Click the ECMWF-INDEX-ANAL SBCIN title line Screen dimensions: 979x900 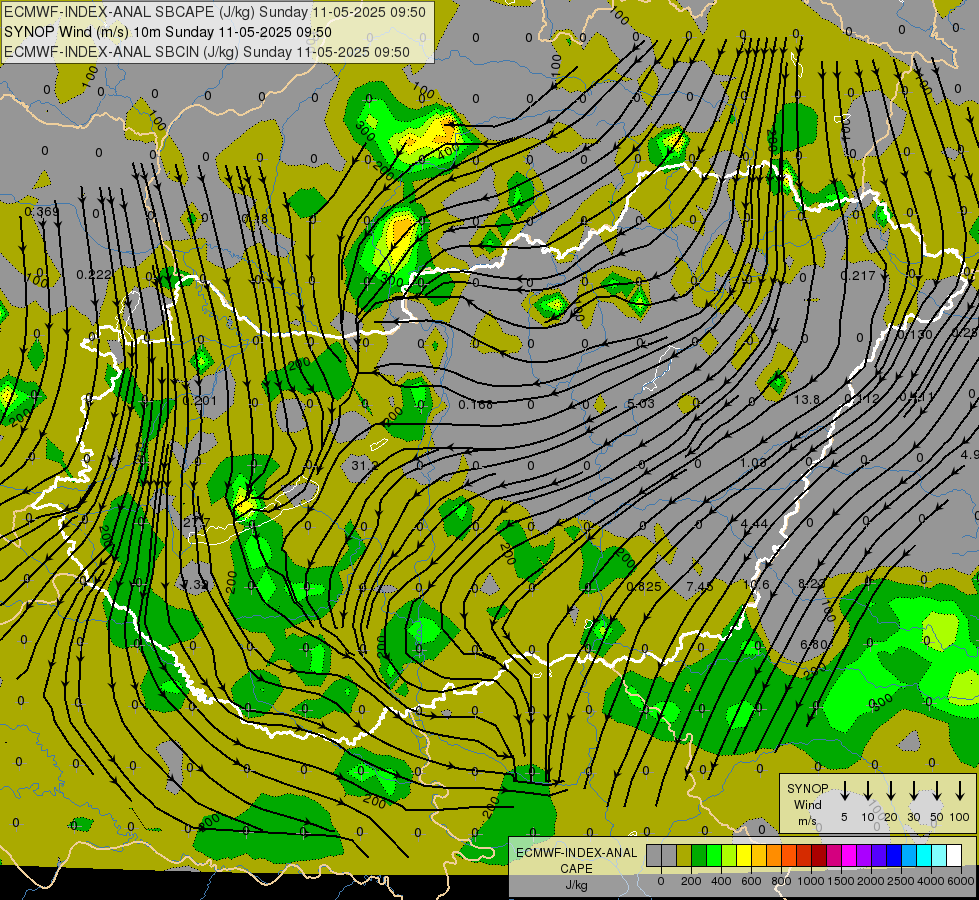click(x=207, y=52)
